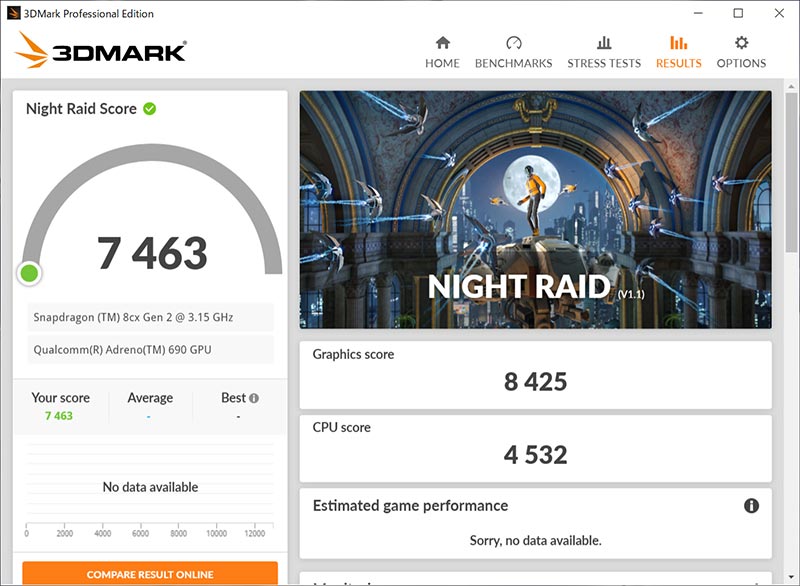Open the Stress Tests bar chart icon
Image resolution: width=800 pixels, height=586 pixels.
[x=604, y=43]
